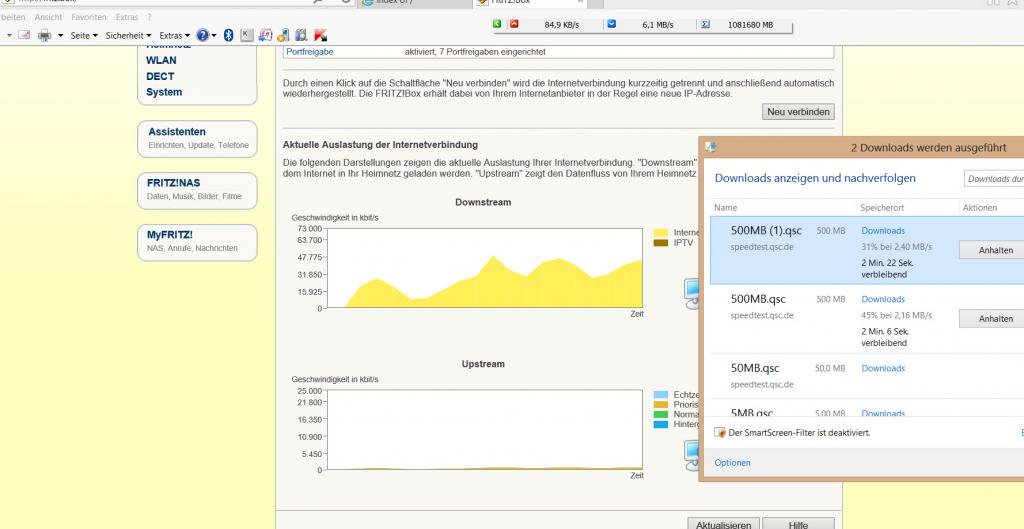Click the SmartScreen shield icon
The image size is (1024, 529).
pyautogui.click(x=720, y=432)
